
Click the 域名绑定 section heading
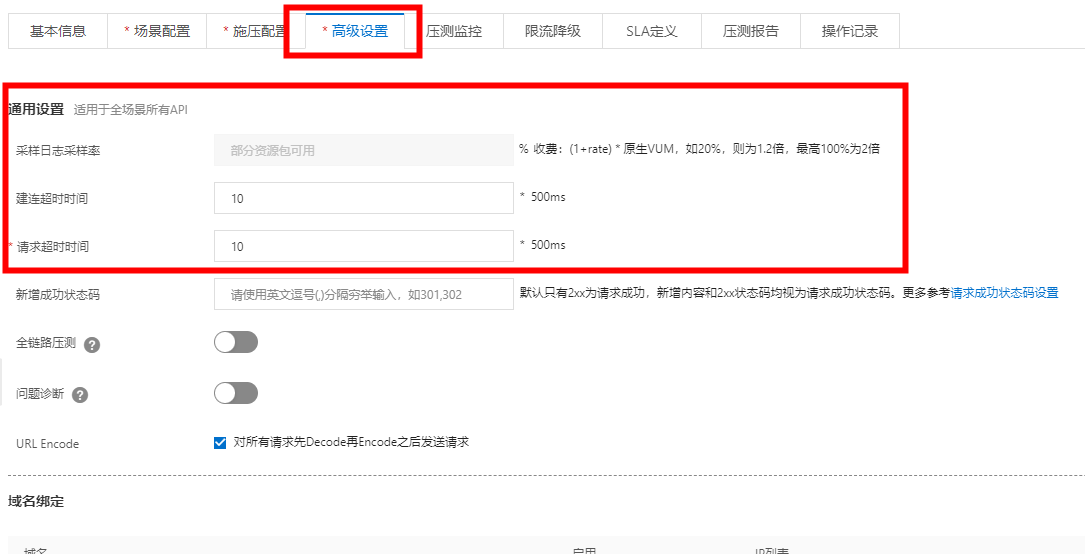(36, 502)
